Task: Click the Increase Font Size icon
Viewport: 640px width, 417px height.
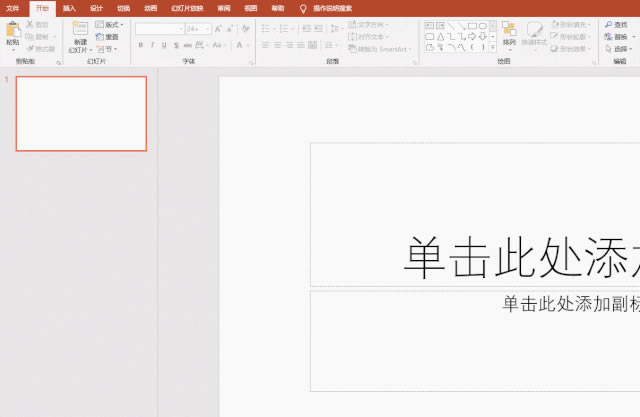Action: [218, 29]
